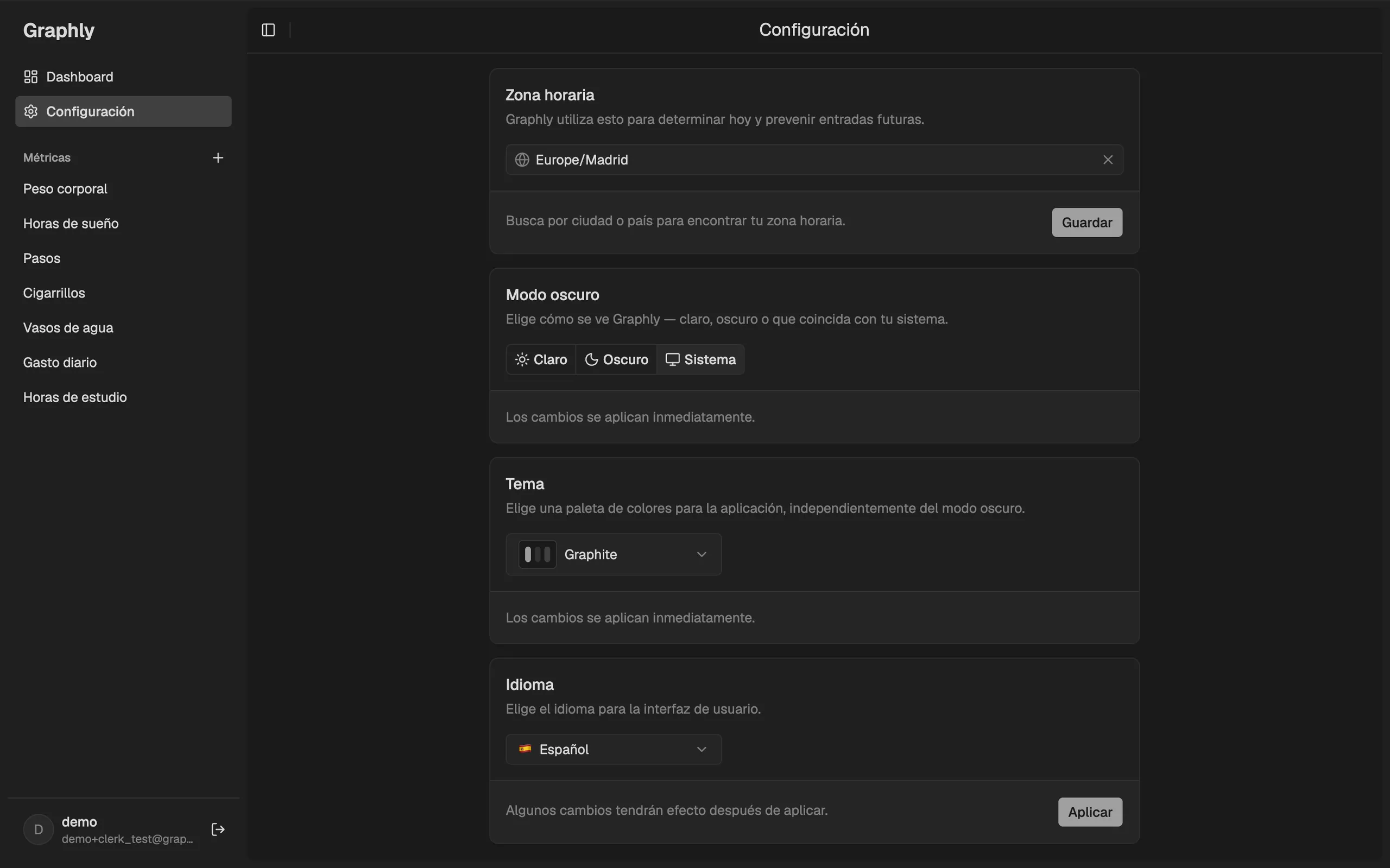
Task: Click the demo account email text
Action: pos(127,839)
